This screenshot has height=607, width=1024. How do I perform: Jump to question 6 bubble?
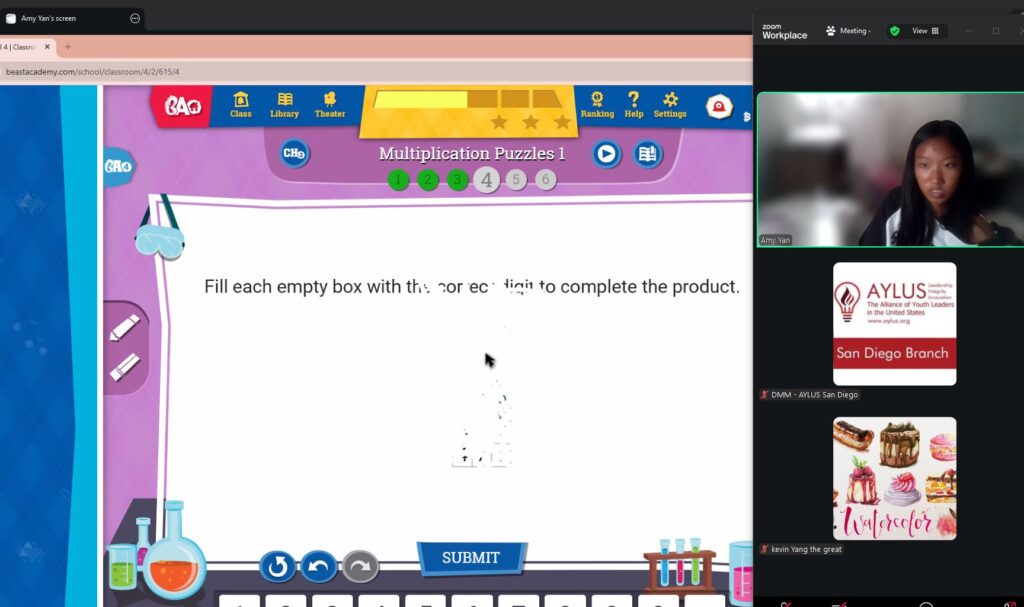pos(545,180)
